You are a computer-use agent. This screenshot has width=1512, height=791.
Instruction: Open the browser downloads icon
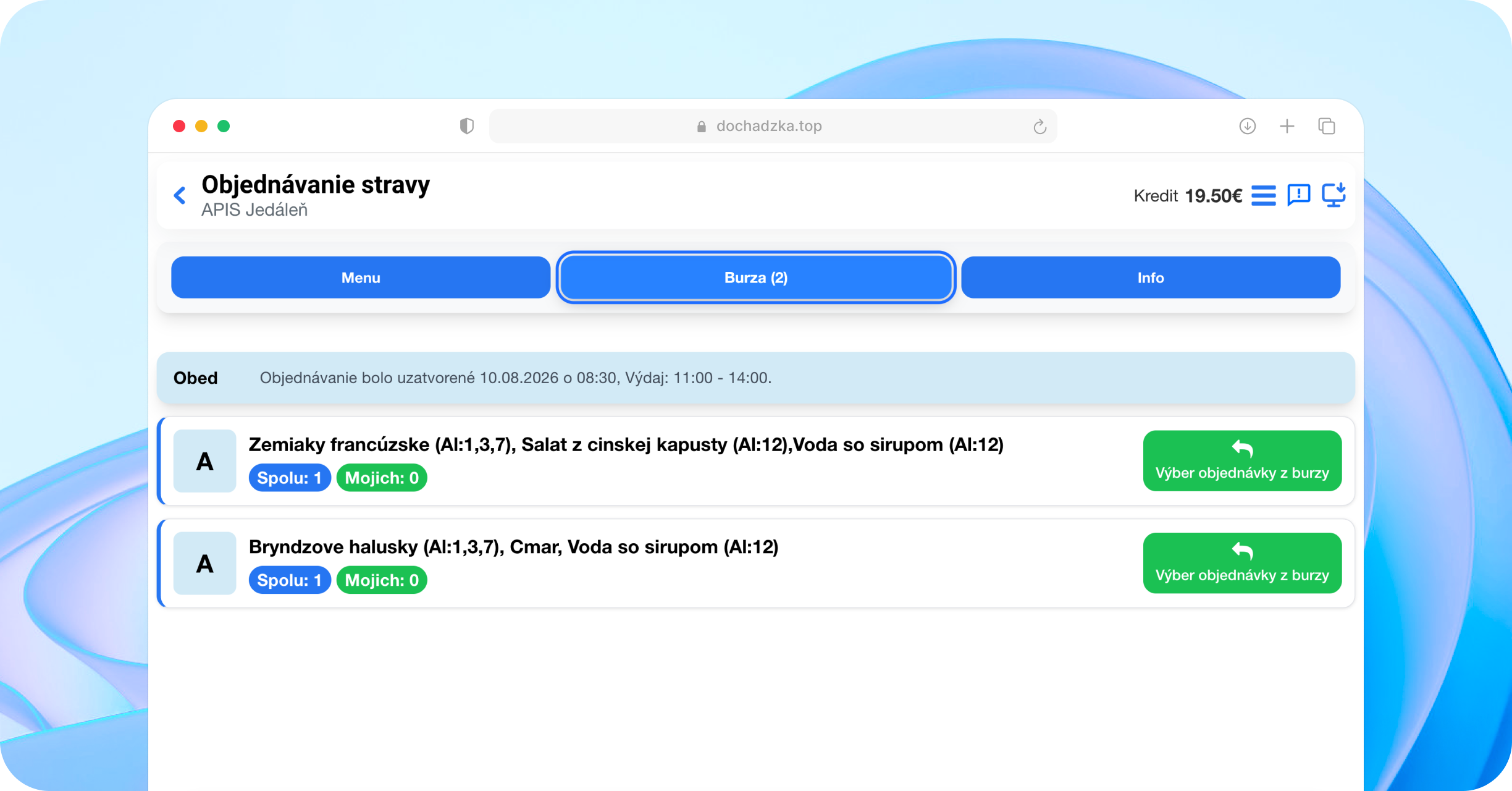click(1248, 126)
